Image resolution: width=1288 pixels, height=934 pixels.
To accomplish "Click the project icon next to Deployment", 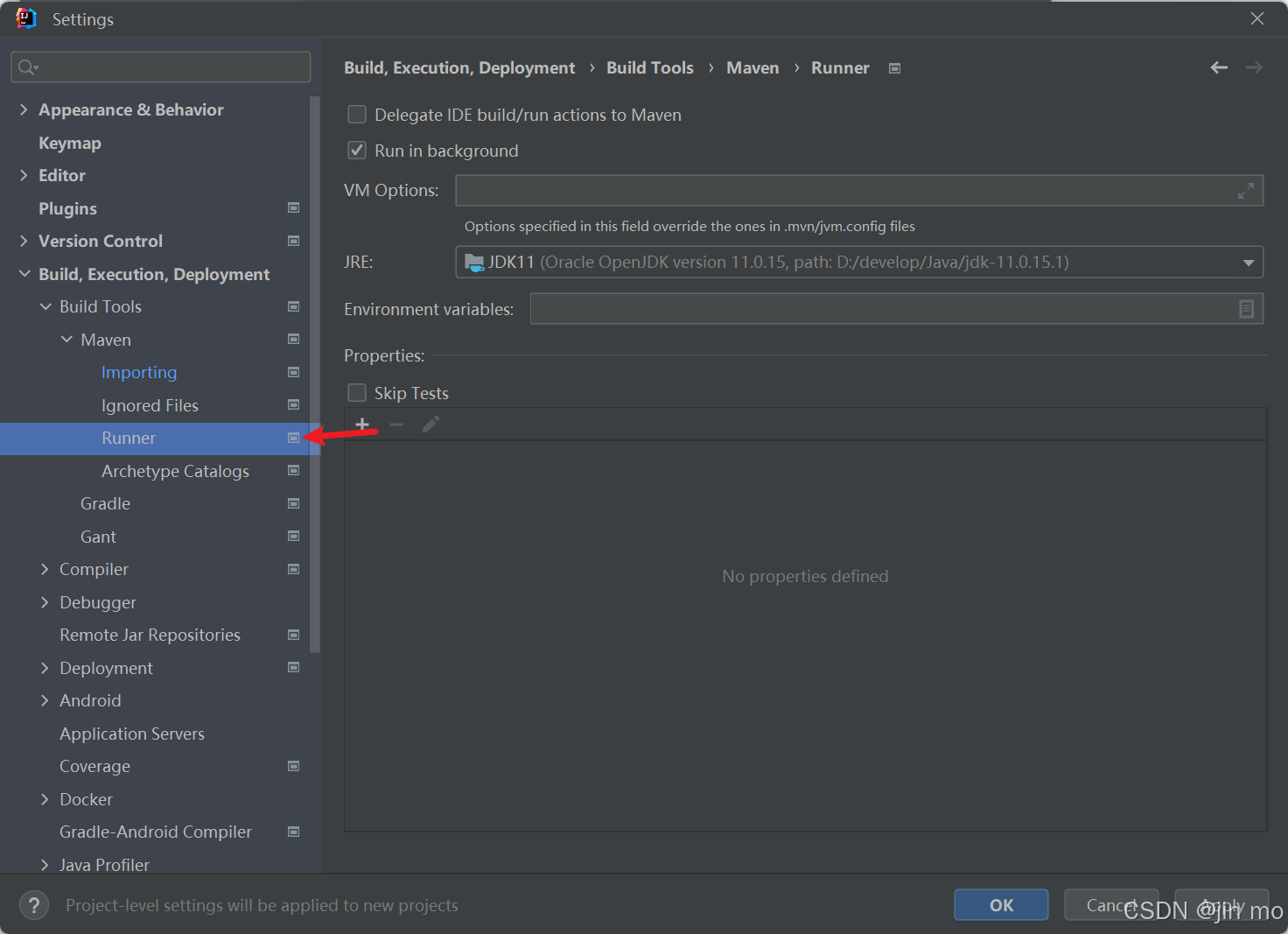I will coord(294,668).
